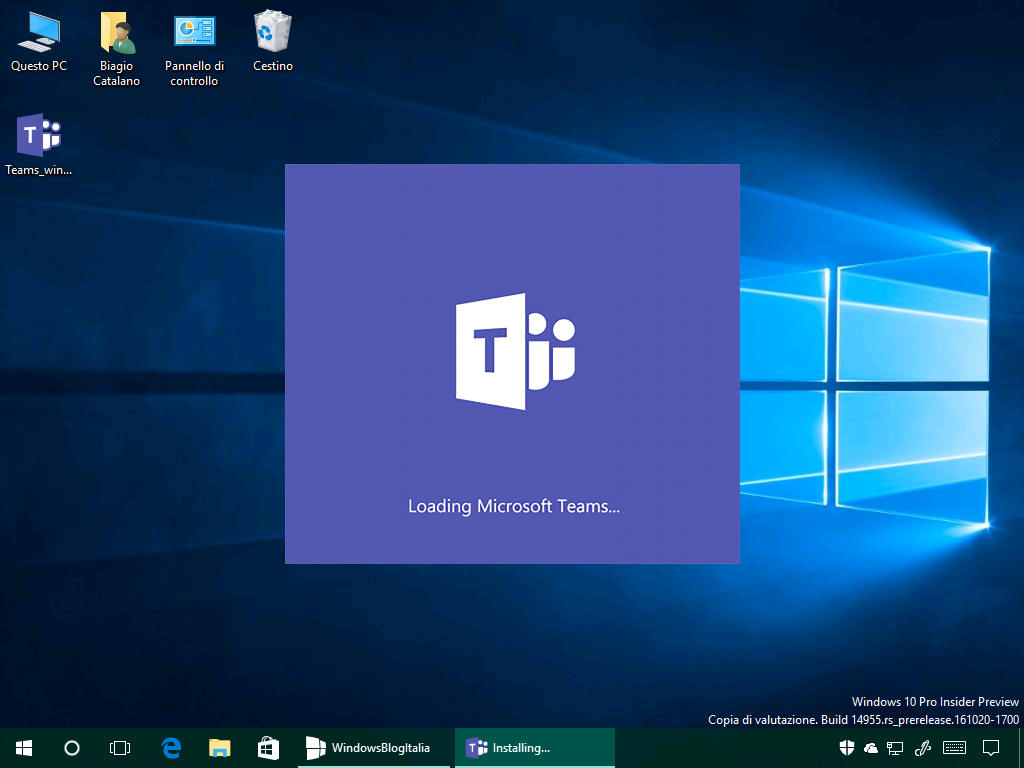
Task: Launch Microsoft Edge from taskbar
Action: (x=171, y=748)
